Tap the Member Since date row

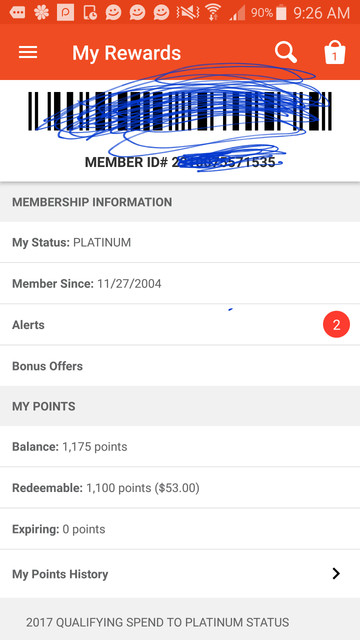pos(180,283)
